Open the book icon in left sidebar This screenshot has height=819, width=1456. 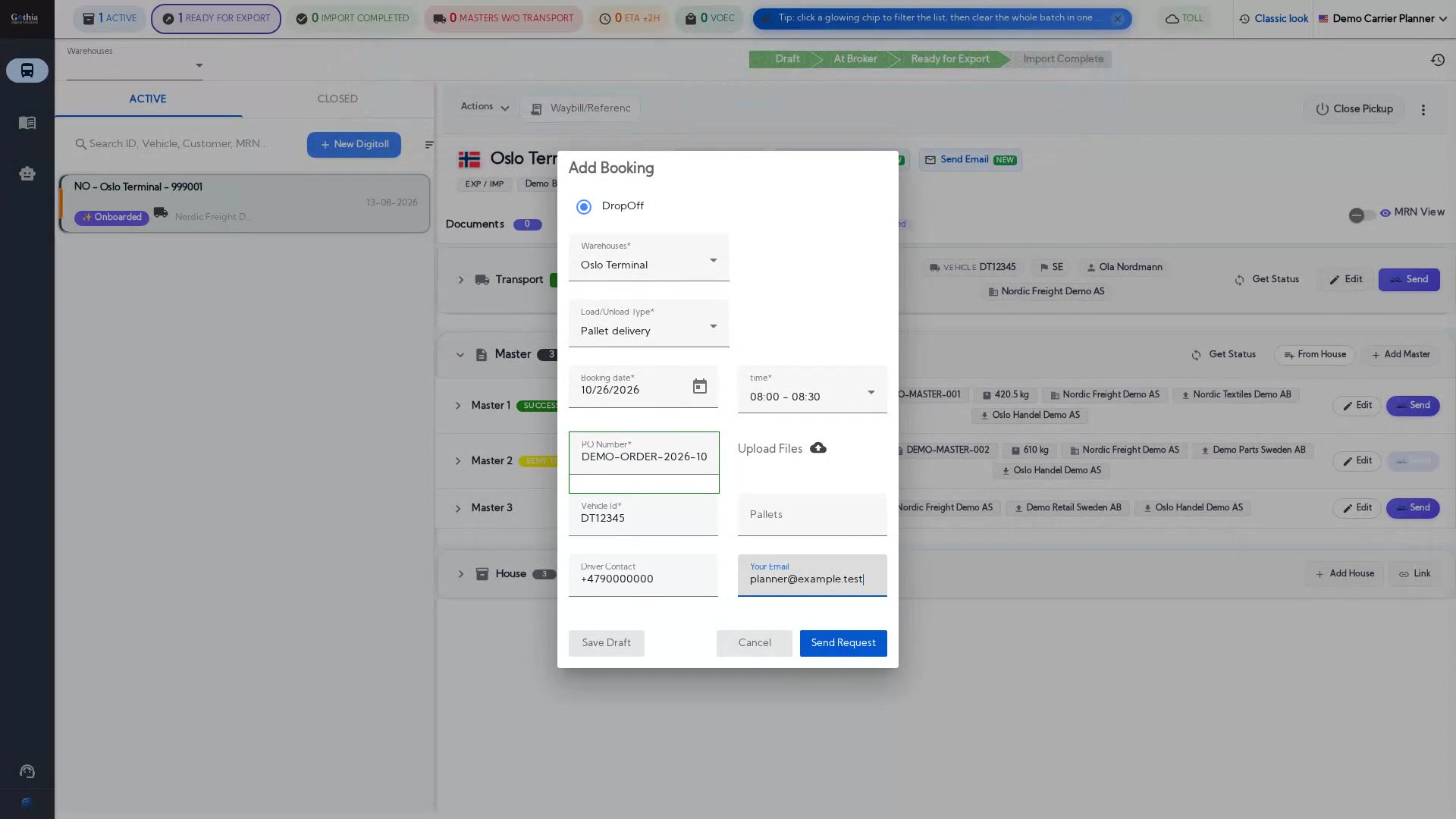tap(27, 123)
